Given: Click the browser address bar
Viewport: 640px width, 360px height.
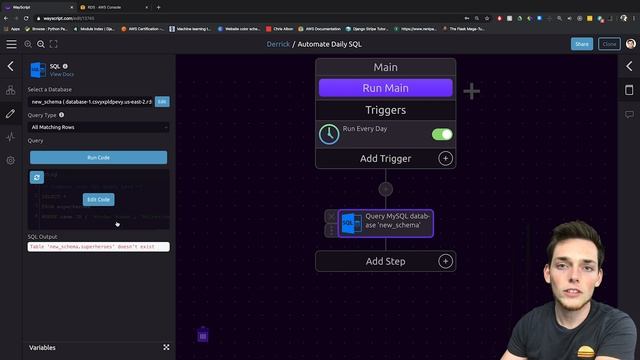Looking at the screenshot, I should point(249,18).
